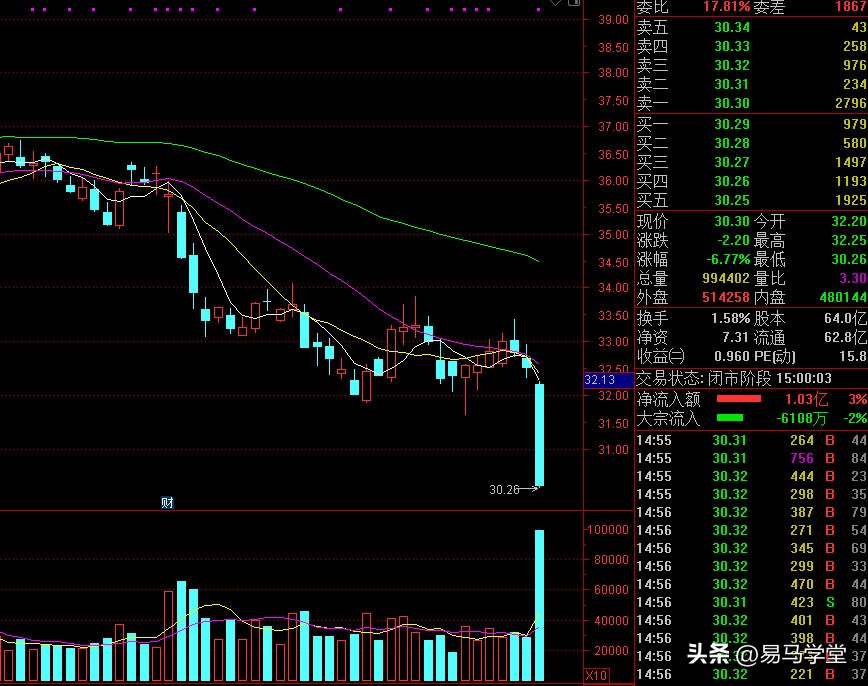The width and height of the screenshot is (868, 686).
Task: Click block inflow amount -6108万
Action: point(802,418)
